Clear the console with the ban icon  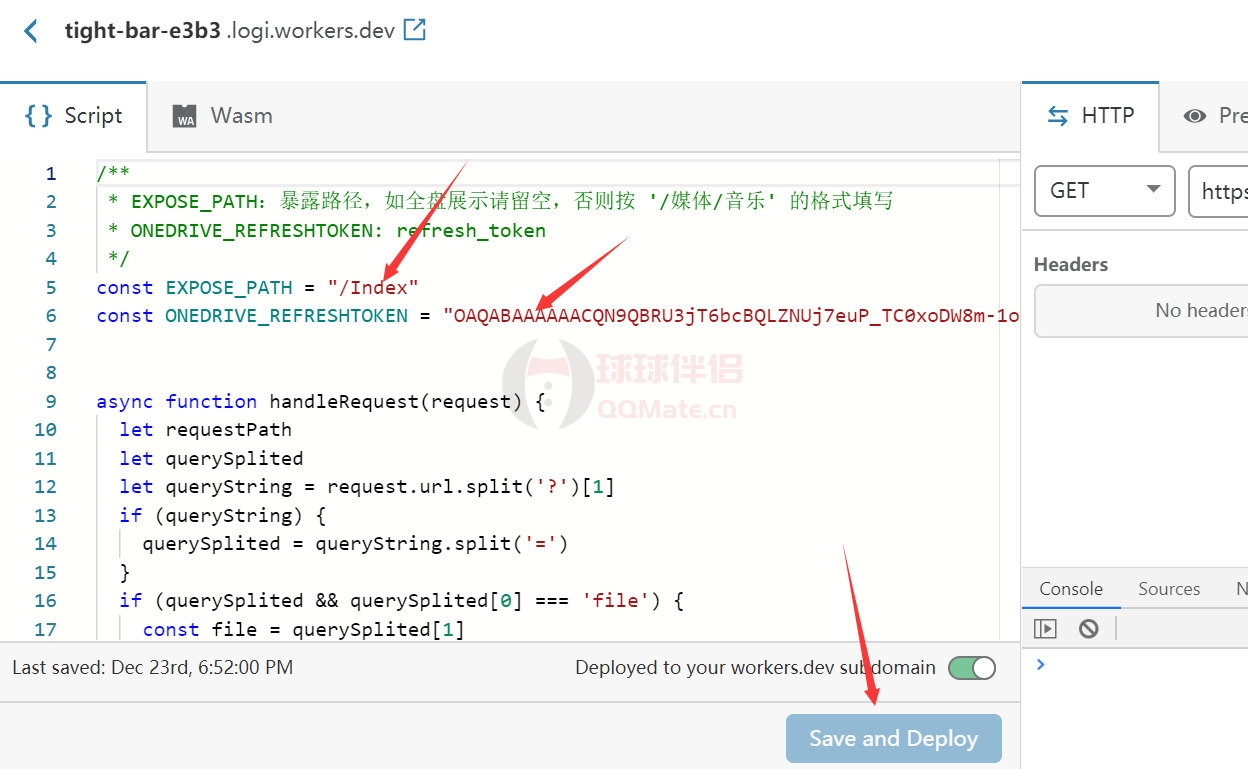tap(1089, 628)
